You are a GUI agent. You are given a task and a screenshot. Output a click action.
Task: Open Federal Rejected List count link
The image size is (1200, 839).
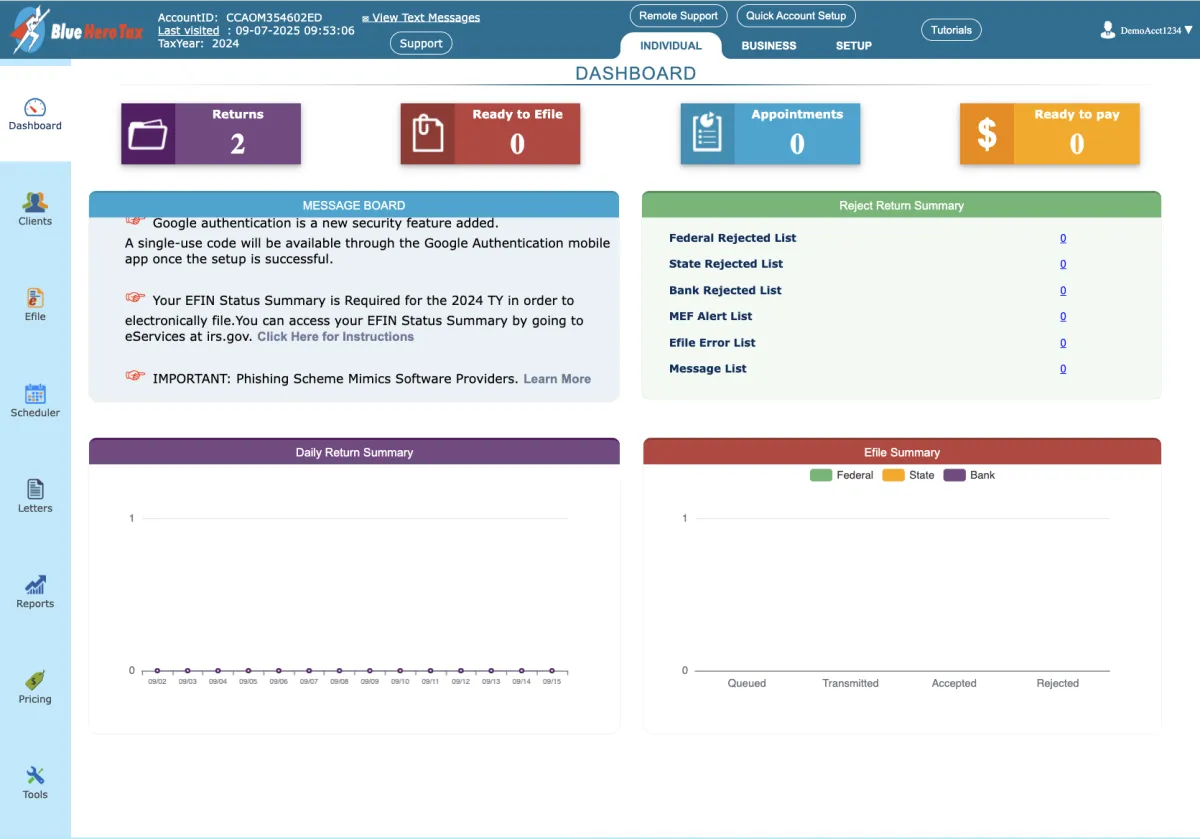(1063, 238)
